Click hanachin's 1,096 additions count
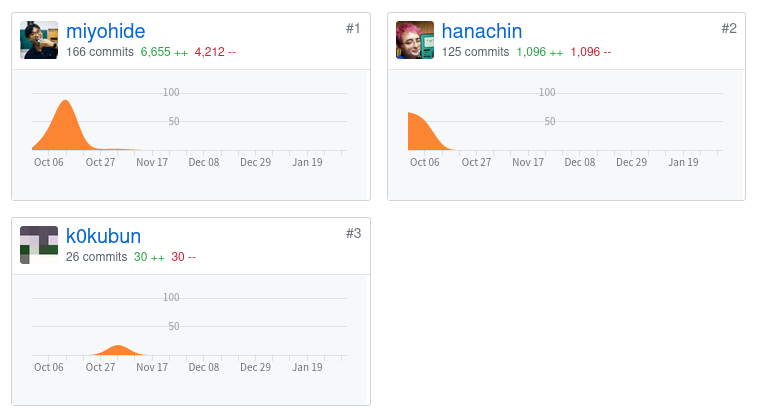This screenshot has height=415, width=757. 540,52
